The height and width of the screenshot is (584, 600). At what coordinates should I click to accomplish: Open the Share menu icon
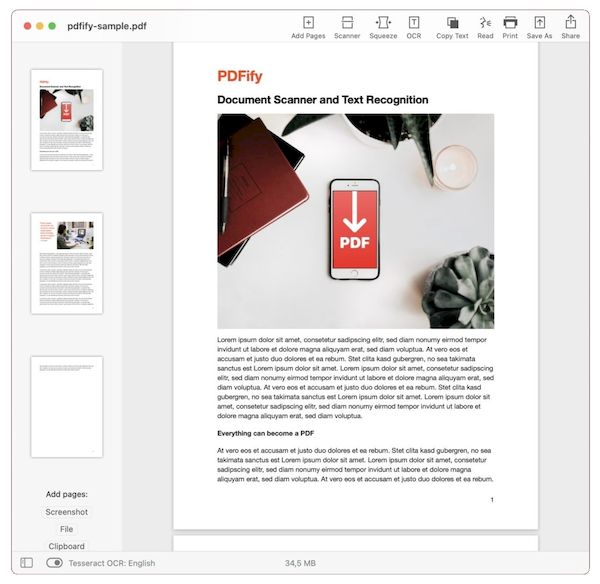tap(571, 22)
